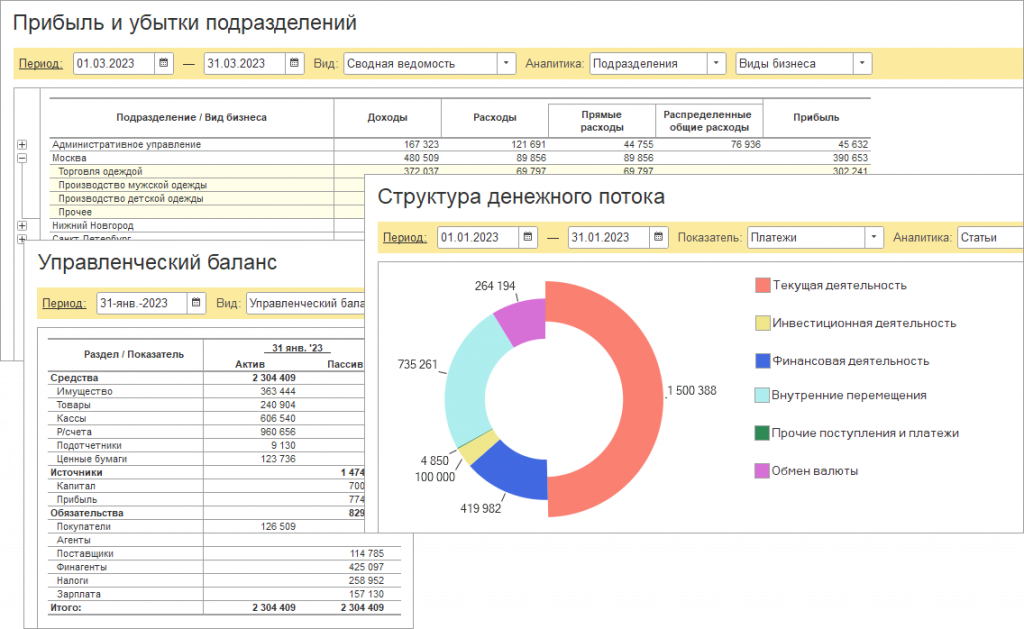The image size is (1024, 629).
Task: Click the Управленческий баланс view field
Action: point(306,303)
